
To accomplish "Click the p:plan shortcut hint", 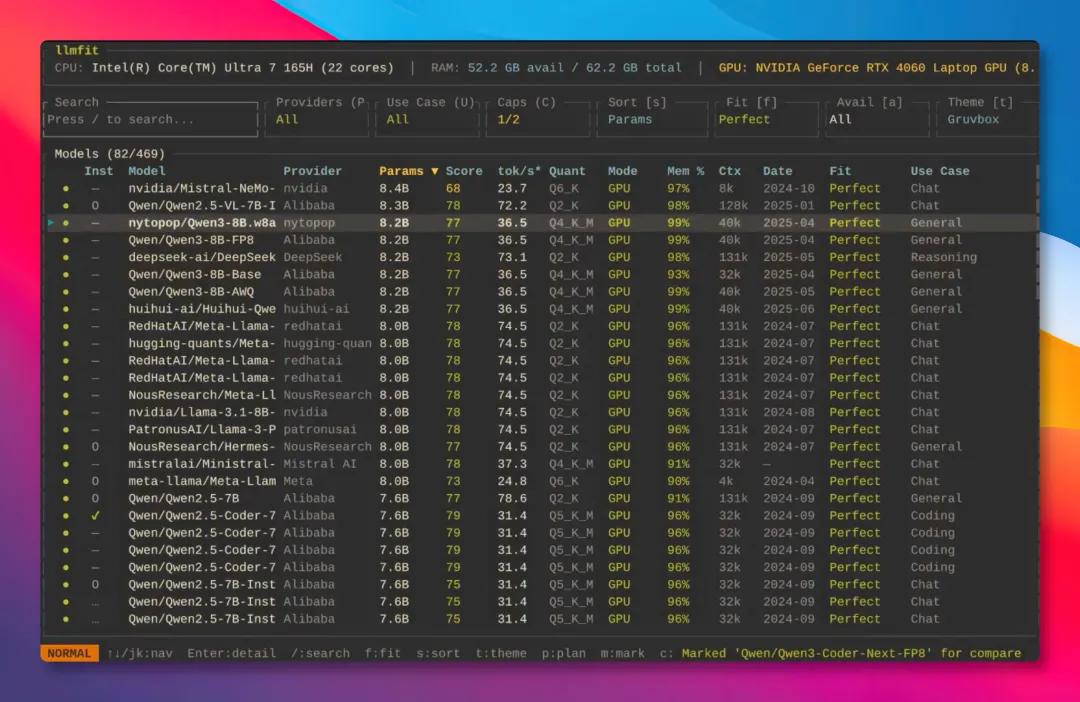I will pos(563,653).
